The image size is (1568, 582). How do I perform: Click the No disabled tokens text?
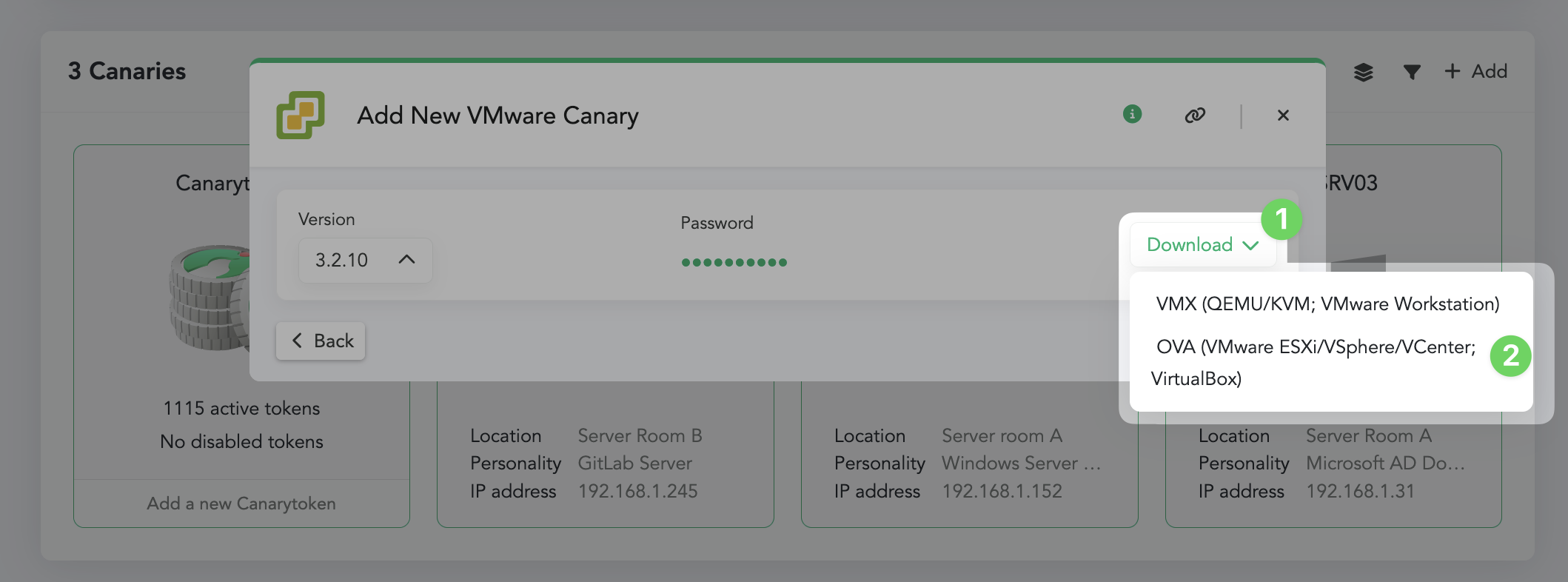pyautogui.click(x=241, y=441)
